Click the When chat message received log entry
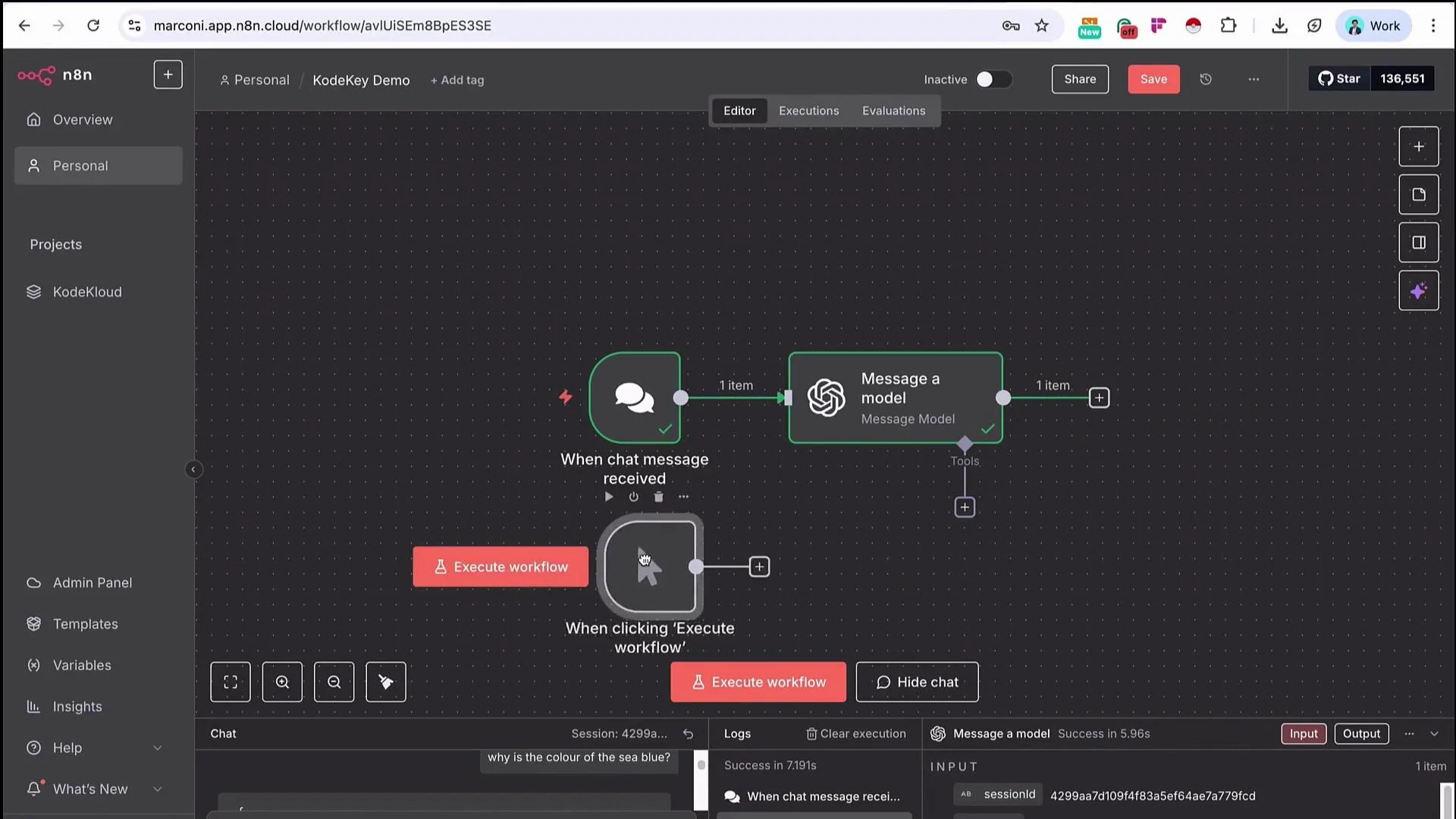The height and width of the screenshot is (819, 1456). [x=814, y=796]
